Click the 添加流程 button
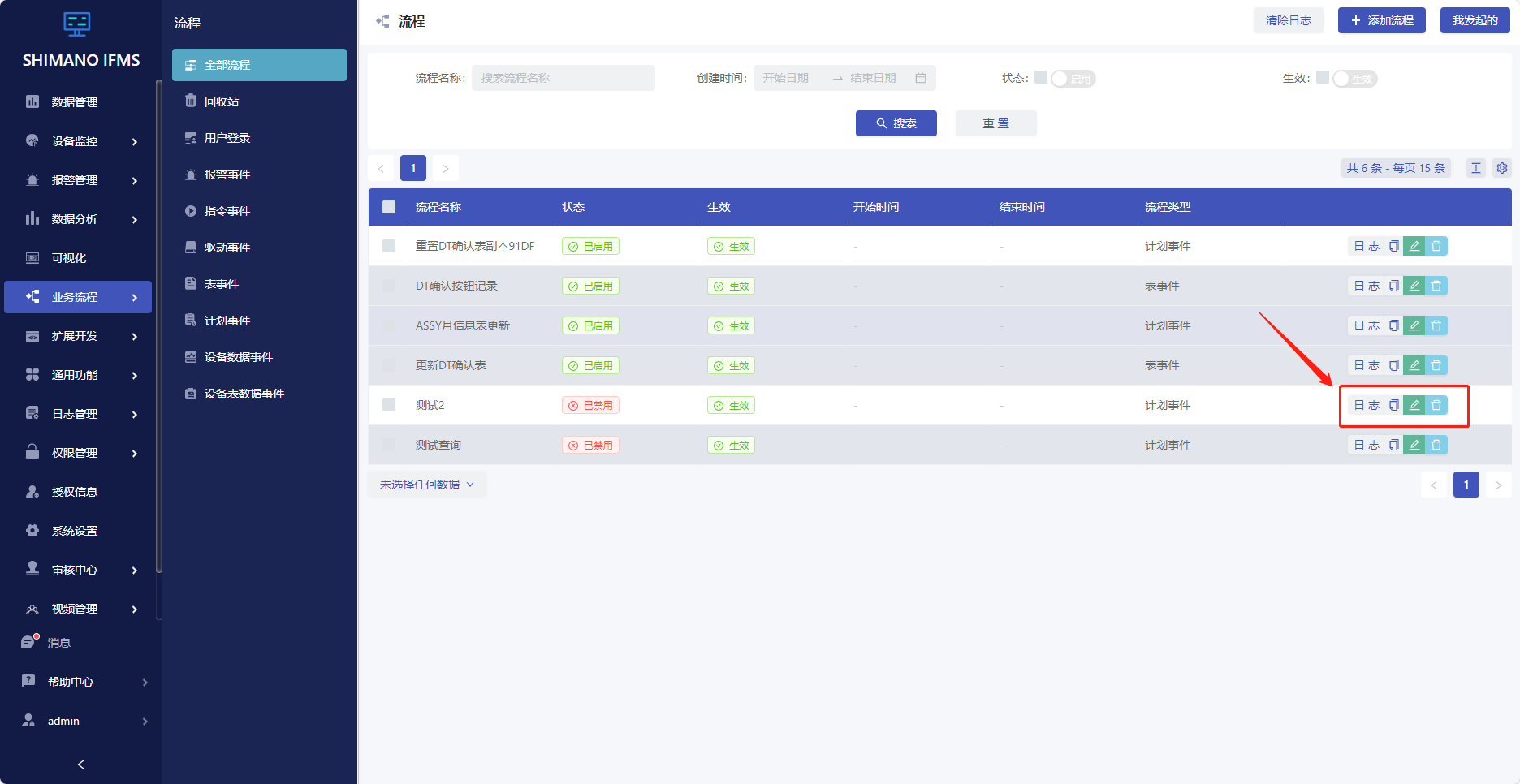This screenshot has width=1520, height=784. [1382, 20]
